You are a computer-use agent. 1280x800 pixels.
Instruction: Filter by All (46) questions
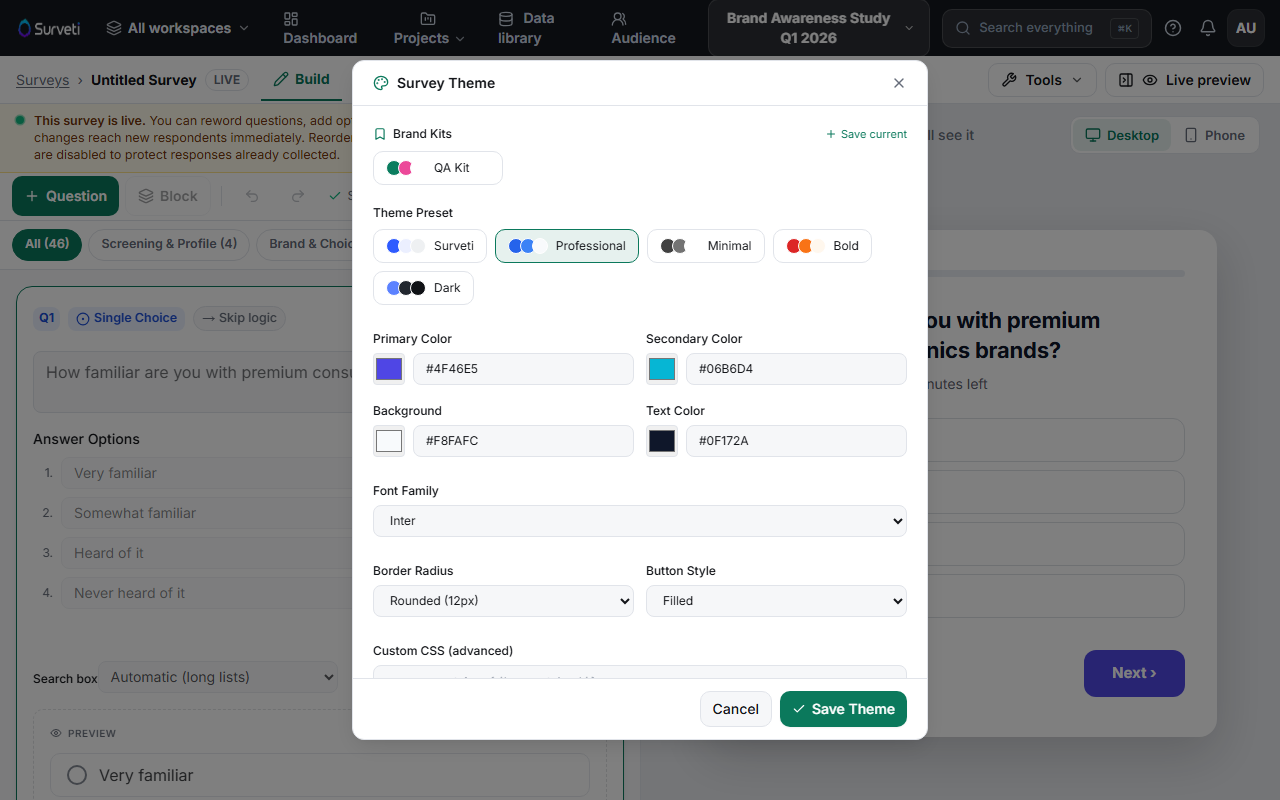click(x=47, y=244)
